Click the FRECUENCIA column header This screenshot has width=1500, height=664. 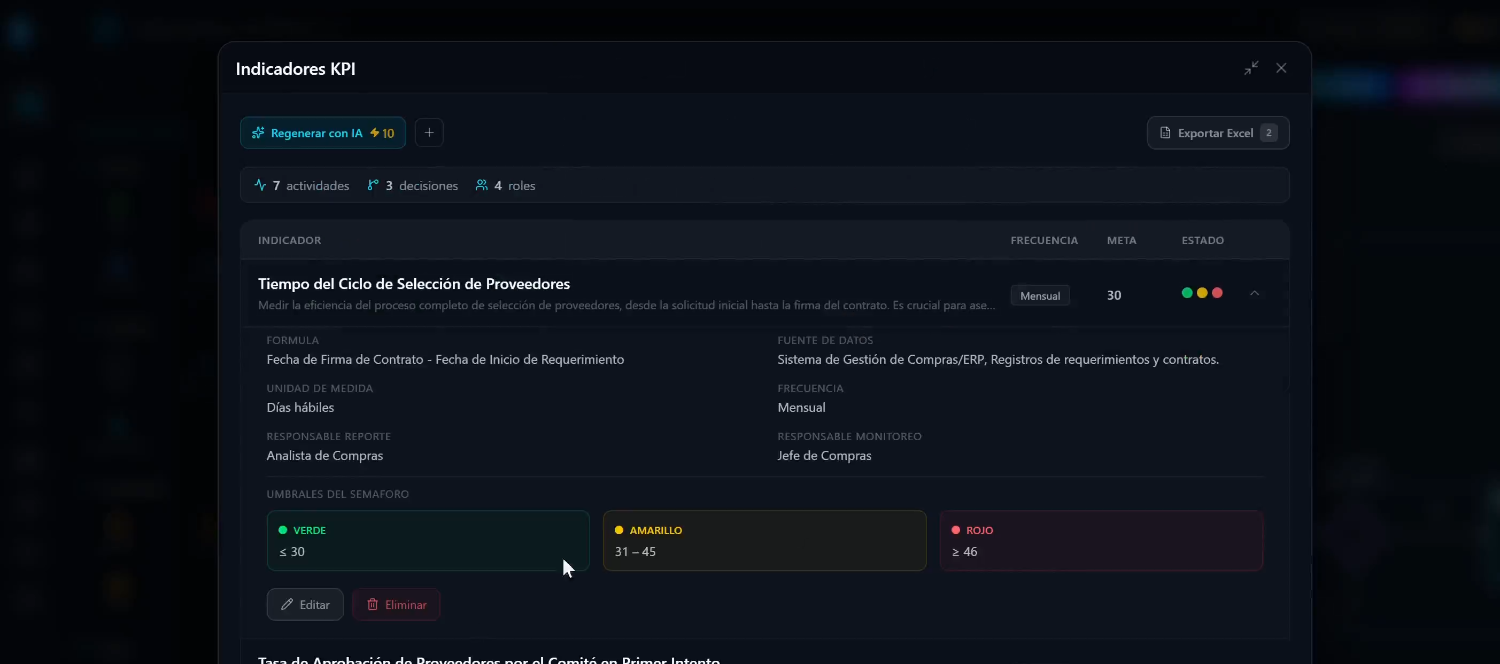tap(1044, 240)
